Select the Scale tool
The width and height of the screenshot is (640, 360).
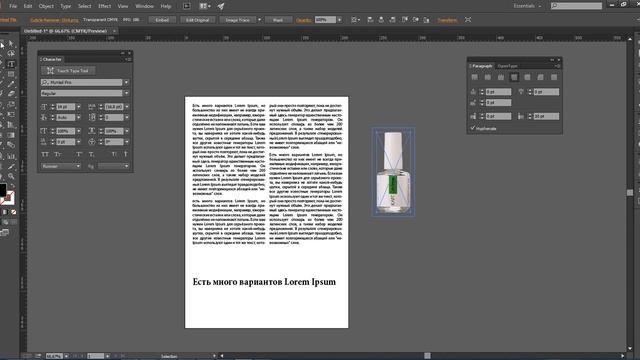(11, 104)
